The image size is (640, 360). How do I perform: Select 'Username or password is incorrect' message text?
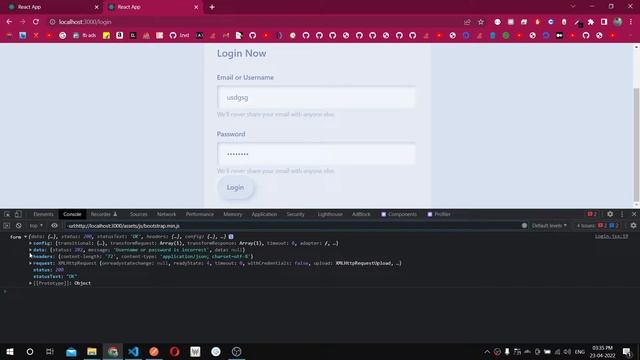coord(162,250)
